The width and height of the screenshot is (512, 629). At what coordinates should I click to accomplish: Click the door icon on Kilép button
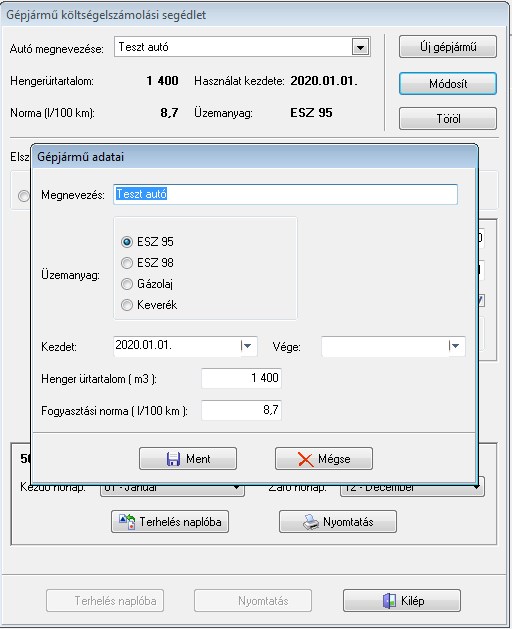pyautogui.click(x=389, y=601)
